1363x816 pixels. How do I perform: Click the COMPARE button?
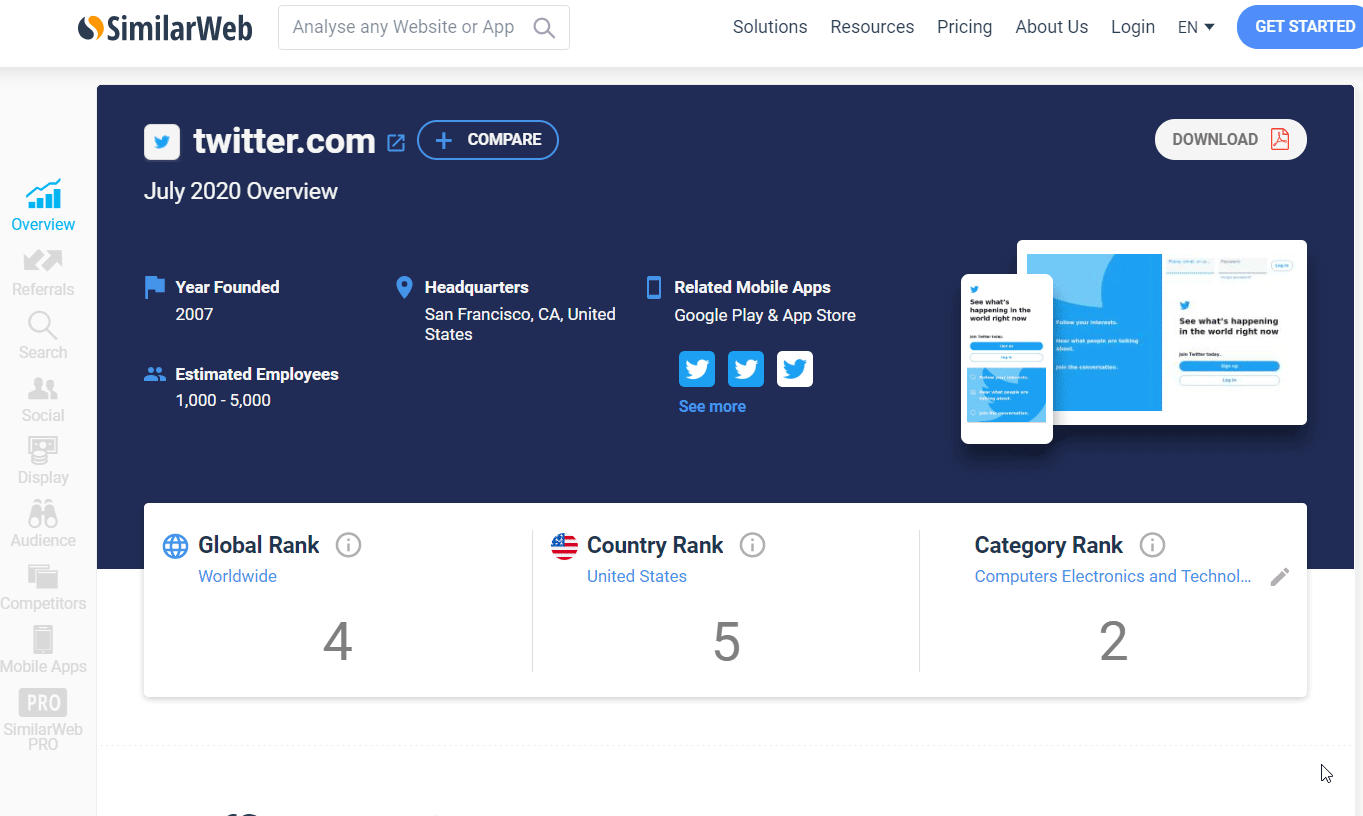pyautogui.click(x=488, y=140)
